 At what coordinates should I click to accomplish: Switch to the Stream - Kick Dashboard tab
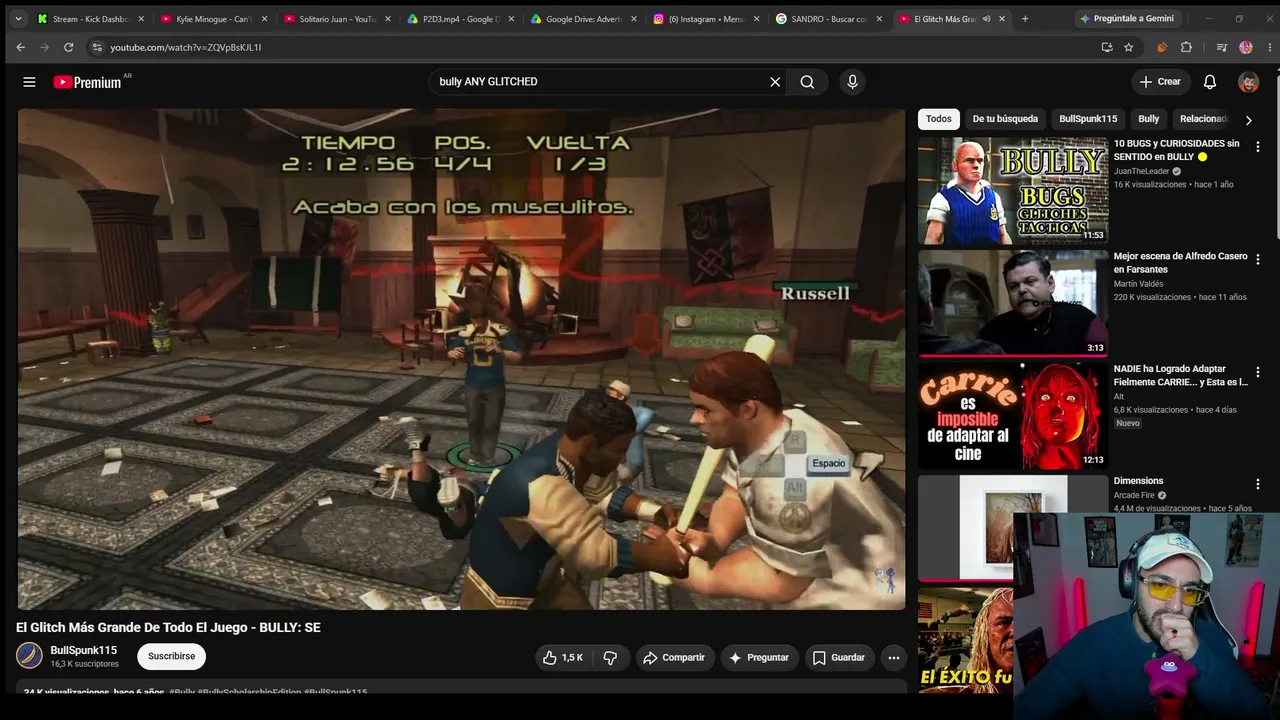click(90, 19)
